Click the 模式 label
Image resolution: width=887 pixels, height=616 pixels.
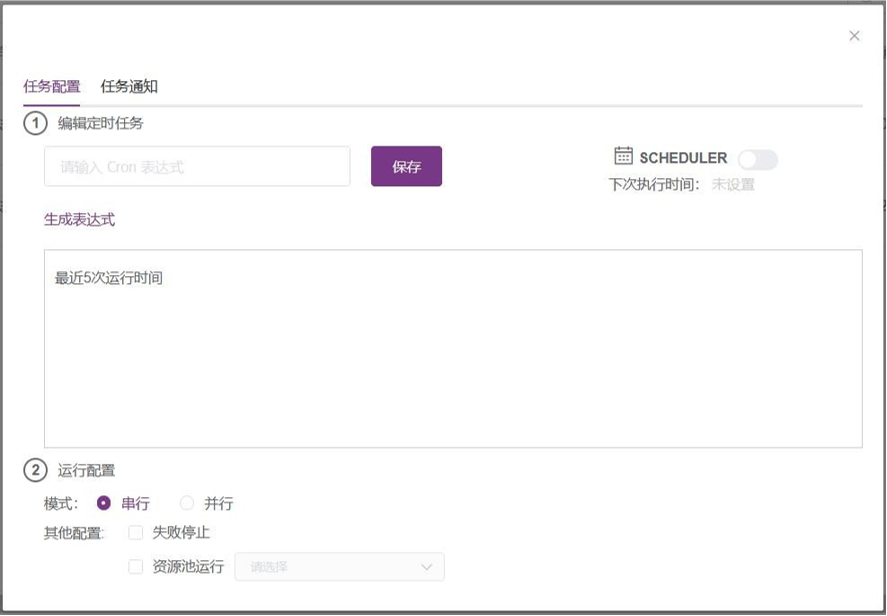(x=61, y=503)
